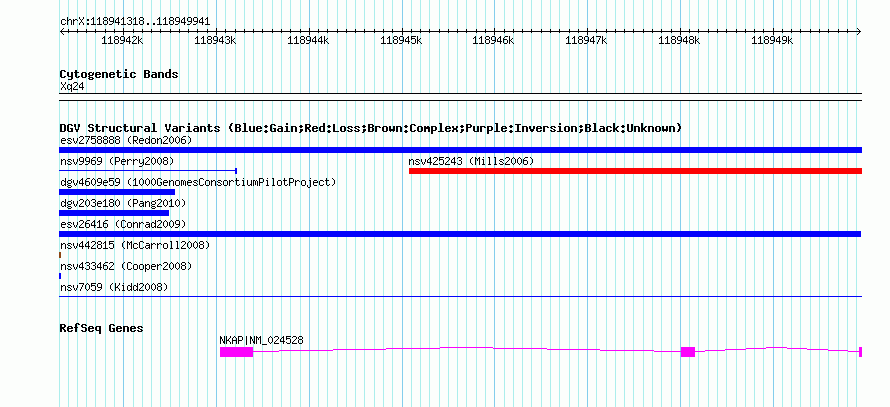This screenshot has width=890, height=407.
Task: Click the 118948k ruler tick label
Action: click(679, 40)
